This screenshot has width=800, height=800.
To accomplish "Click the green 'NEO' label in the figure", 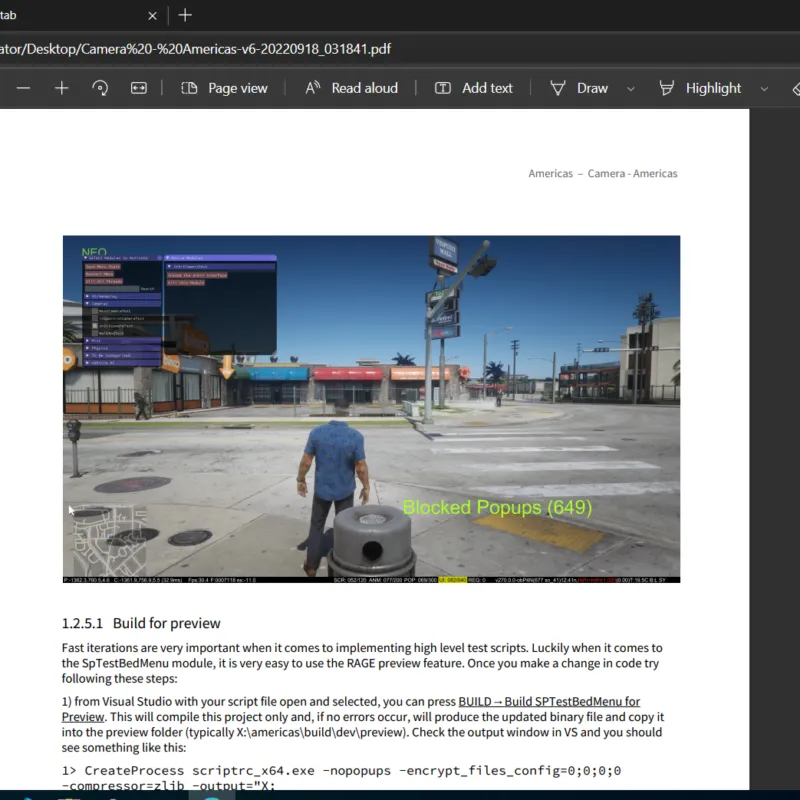I will point(94,252).
